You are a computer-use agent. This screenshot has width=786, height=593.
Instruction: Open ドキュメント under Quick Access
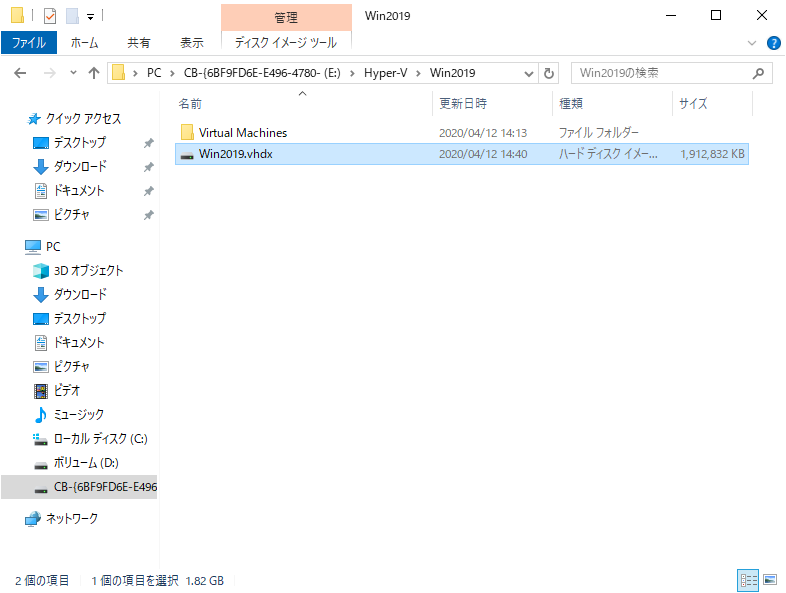click(79, 190)
